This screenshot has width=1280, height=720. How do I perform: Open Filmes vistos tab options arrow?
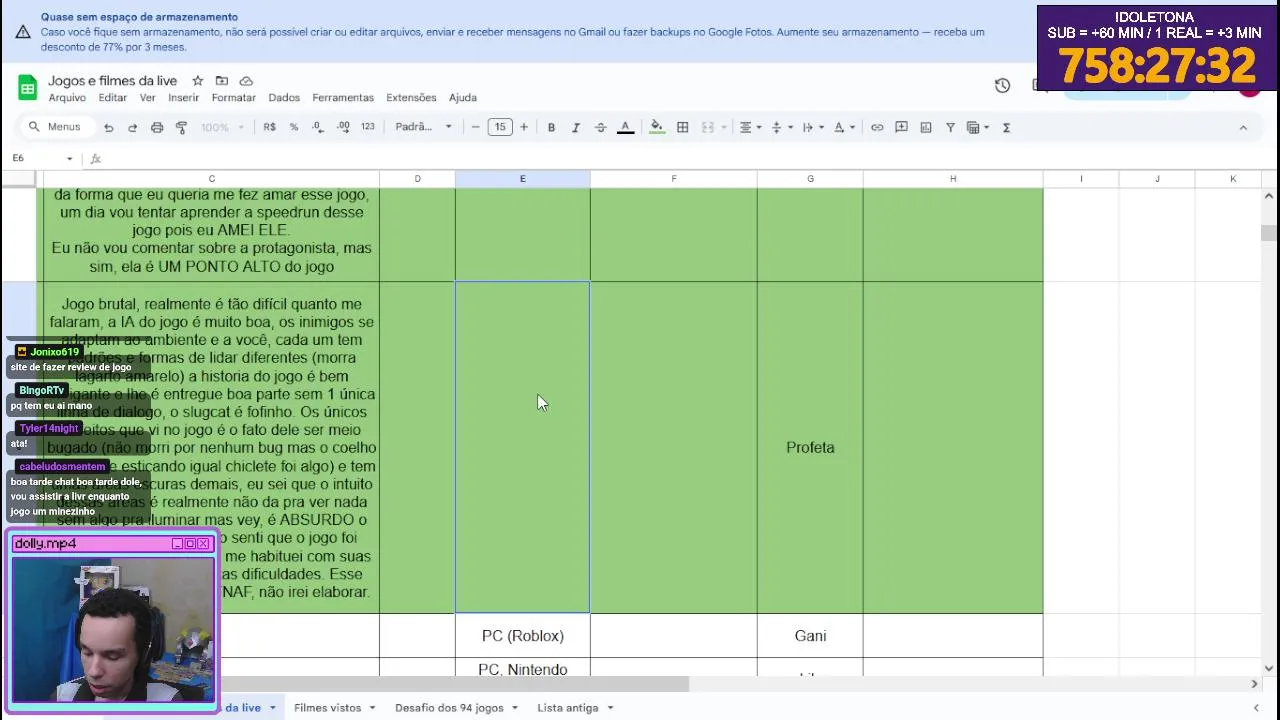click(372, 708)
